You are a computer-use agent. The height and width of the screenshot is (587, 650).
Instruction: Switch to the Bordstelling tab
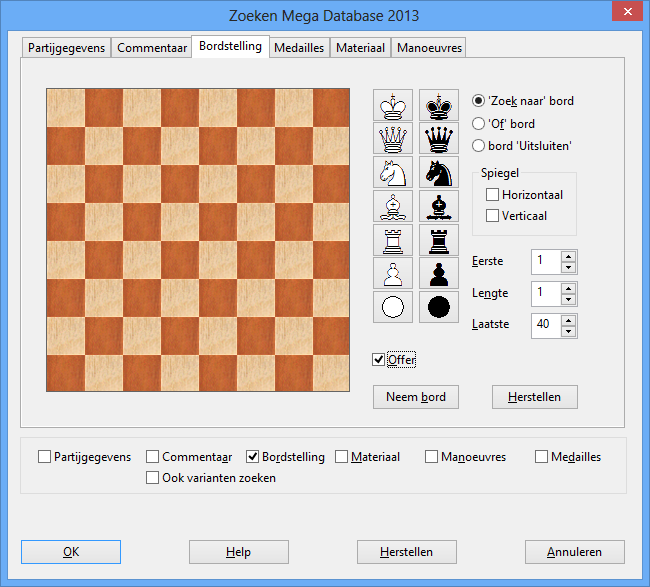tap(230, 46)
